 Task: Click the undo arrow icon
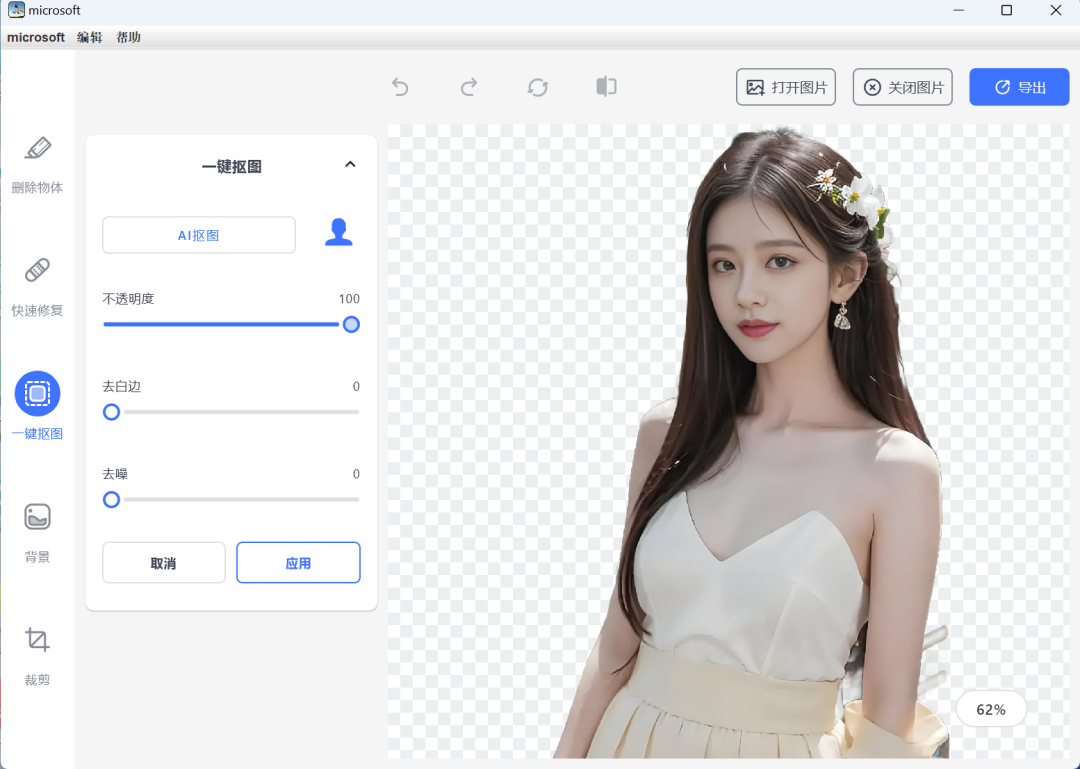(x=400, y=87)
